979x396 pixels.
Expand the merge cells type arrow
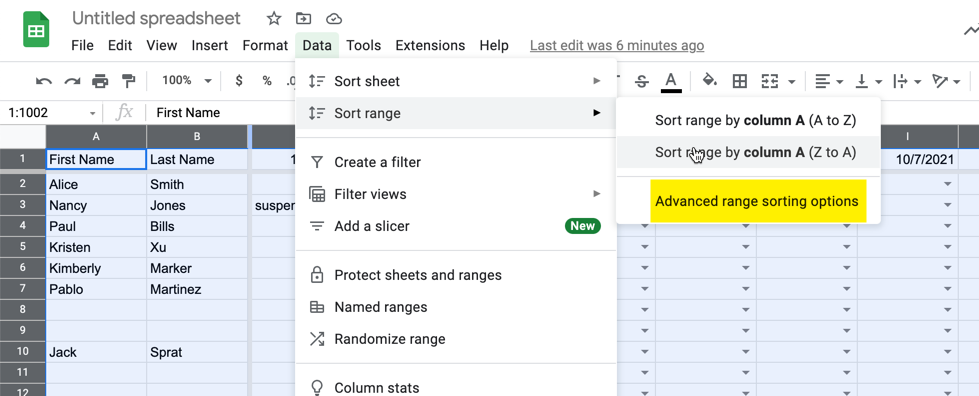pyautogui.click(x=792, y=81)
